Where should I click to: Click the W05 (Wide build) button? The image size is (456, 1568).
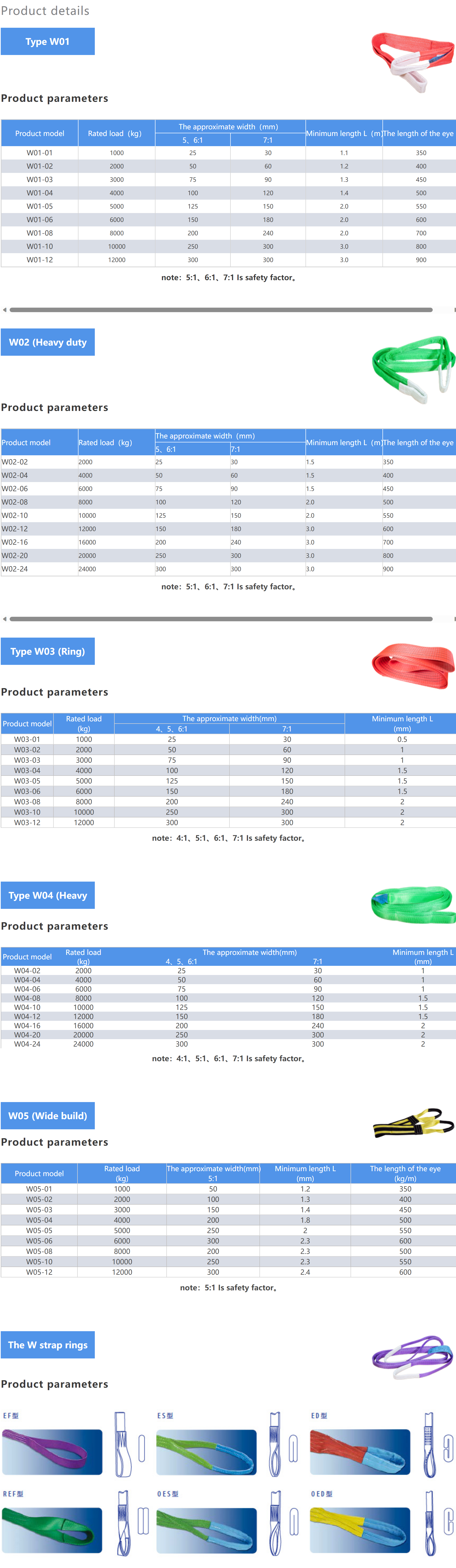(x=48, y=1116)
